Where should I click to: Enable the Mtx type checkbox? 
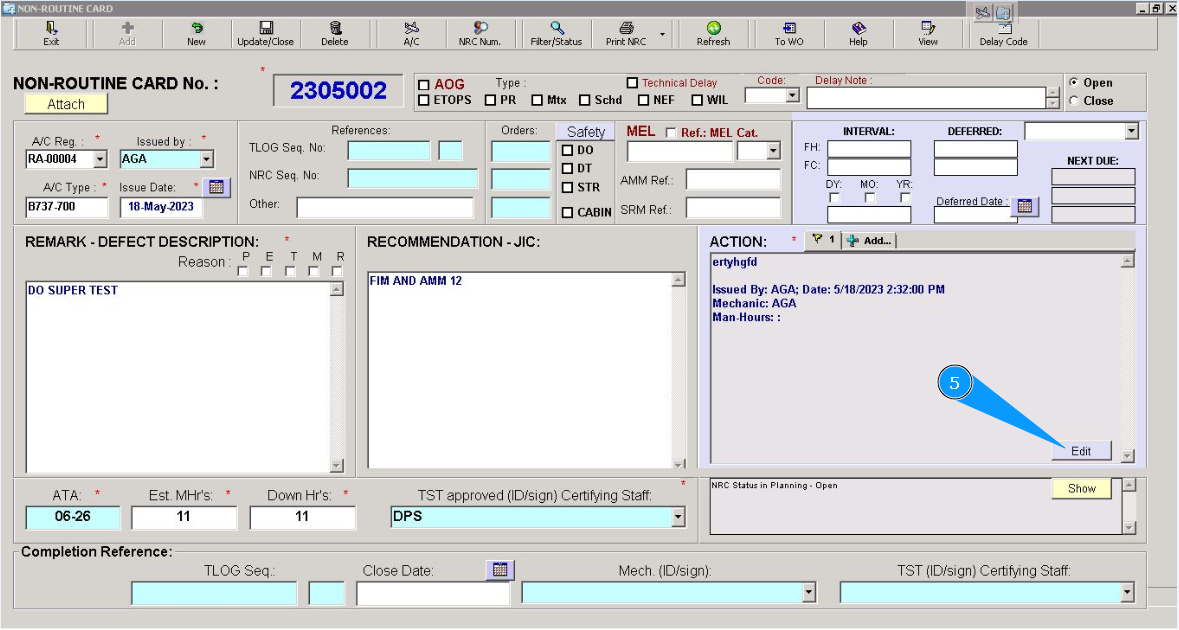537,100
